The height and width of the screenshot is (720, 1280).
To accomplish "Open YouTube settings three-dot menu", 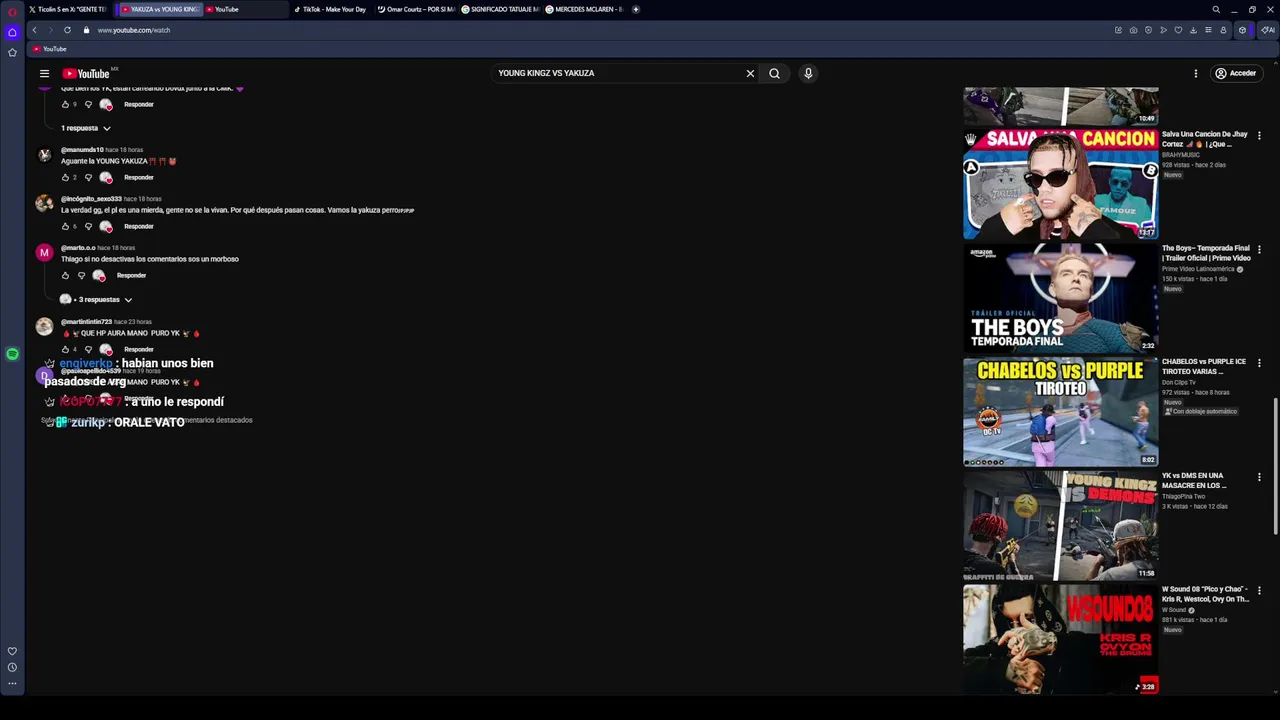I will (x=1195, y=73).
